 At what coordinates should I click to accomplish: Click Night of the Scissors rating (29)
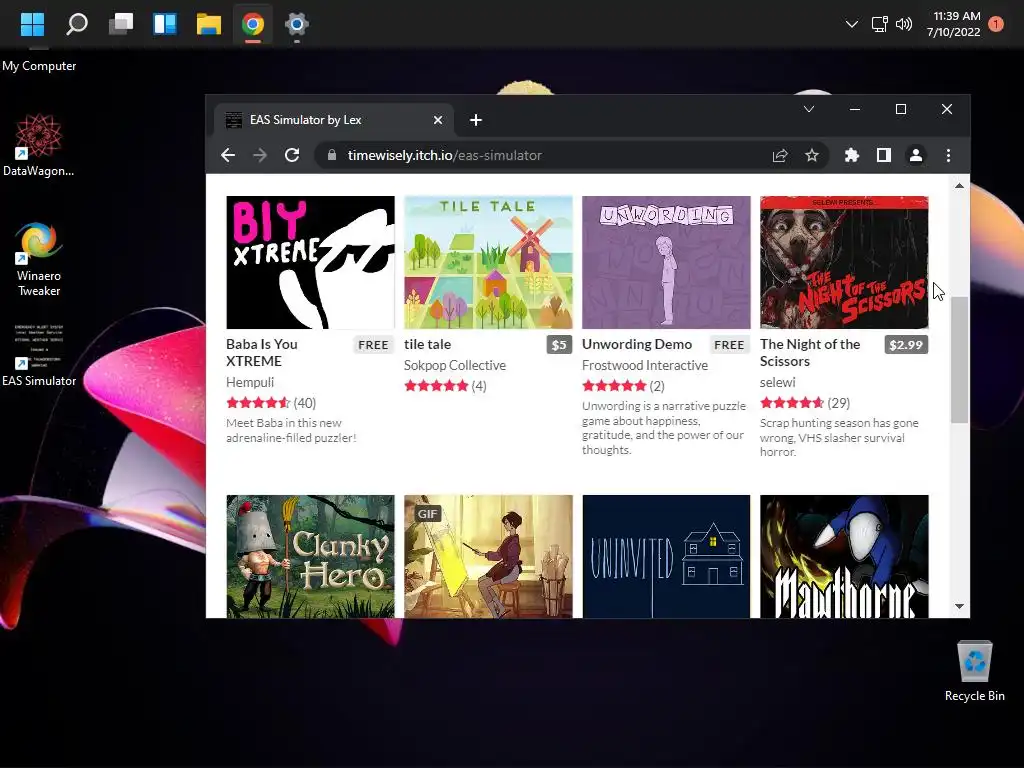click(805, 403)
